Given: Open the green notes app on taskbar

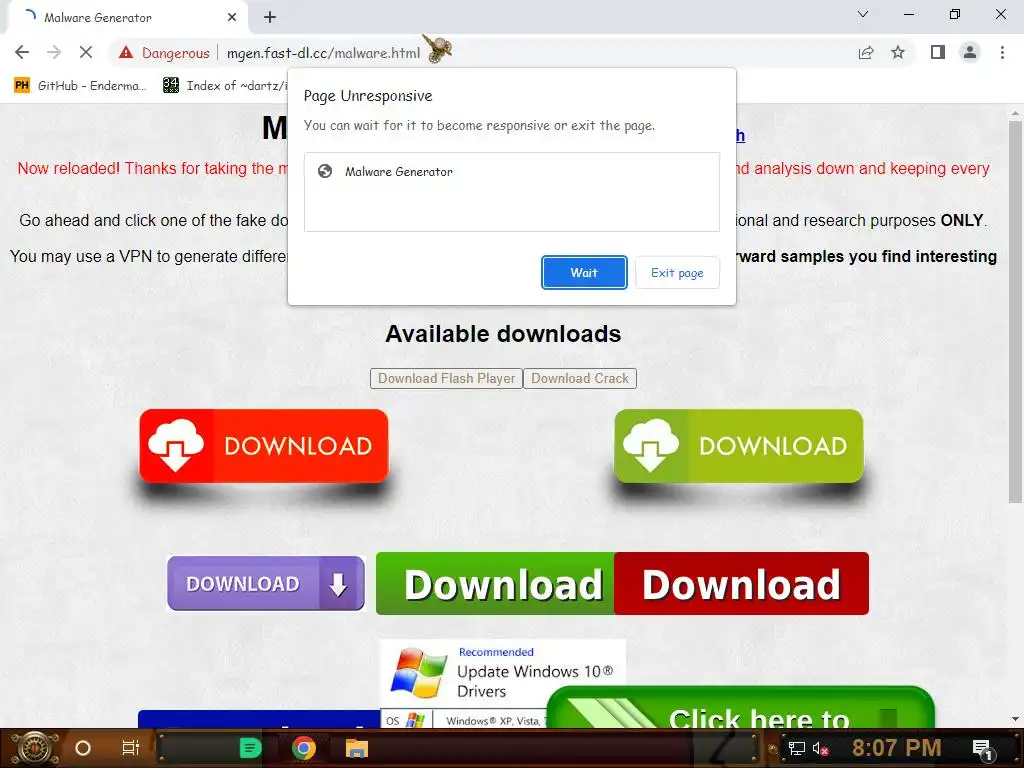Looking at the screenshot, I should [x=251, y=748].
